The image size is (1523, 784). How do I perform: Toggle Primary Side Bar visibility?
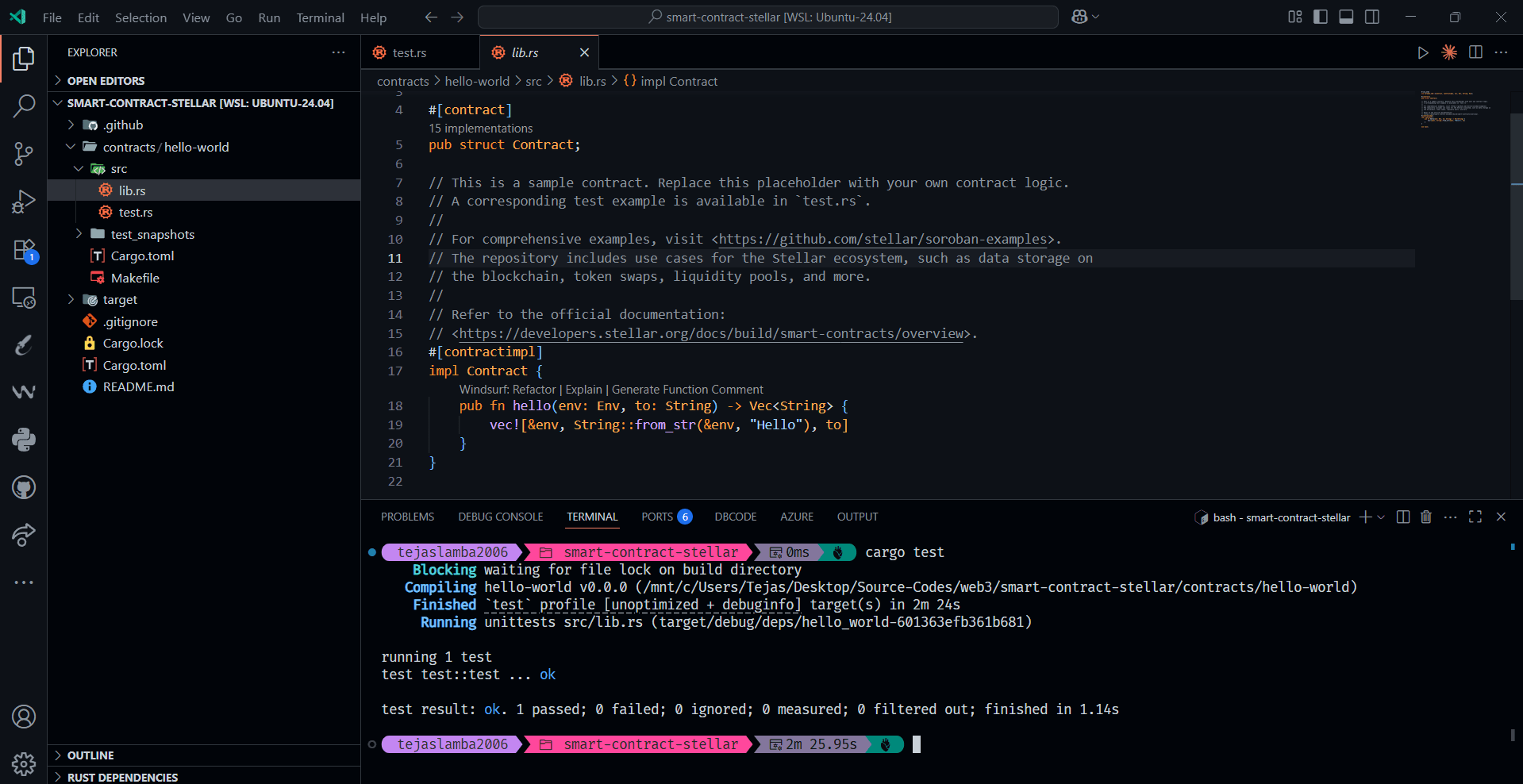(x=1321, y=17)
